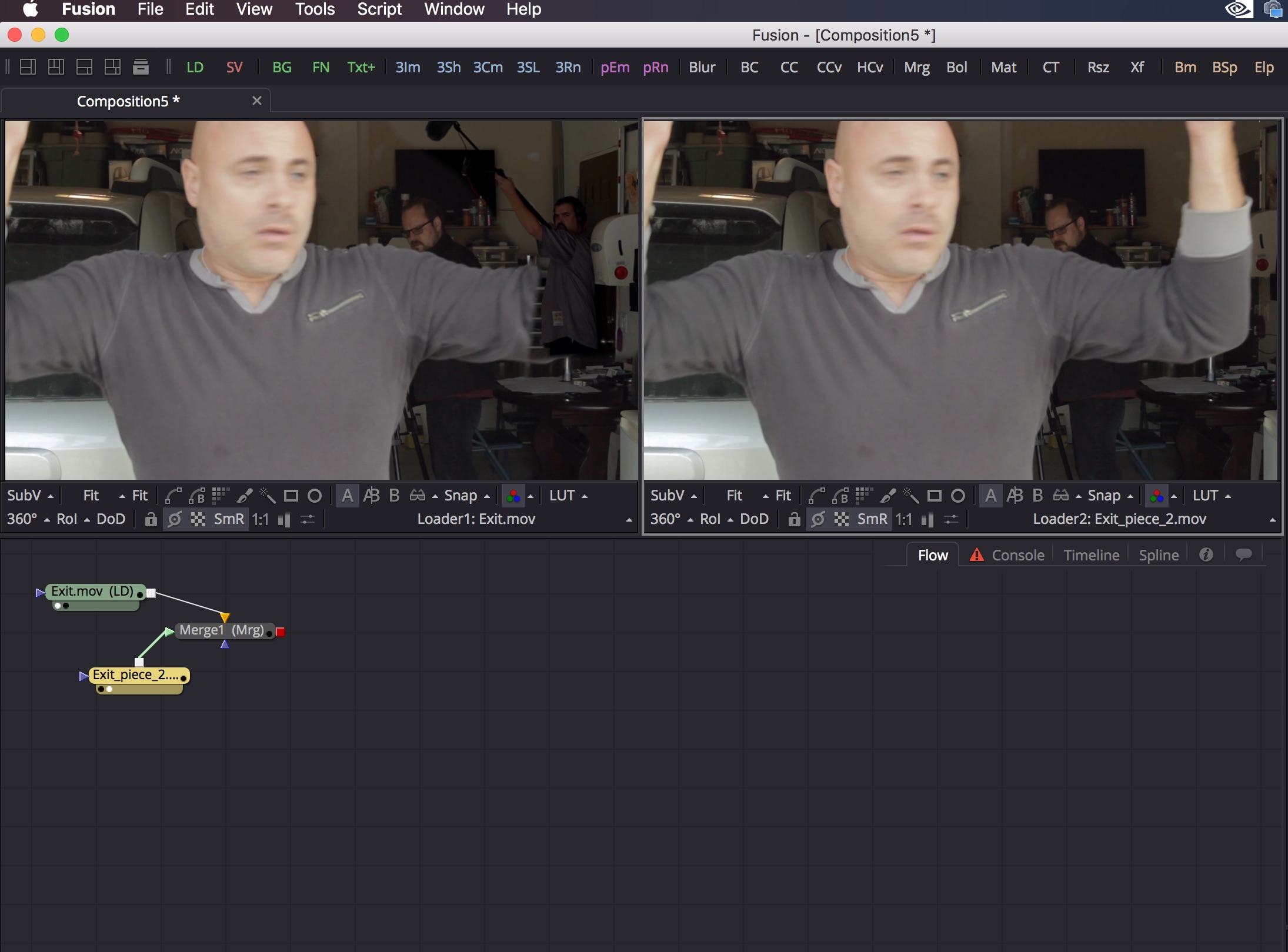Click the bitmap mask icon in Loader1 viewer
The image size is (1288, 952).
pos(220,496)
